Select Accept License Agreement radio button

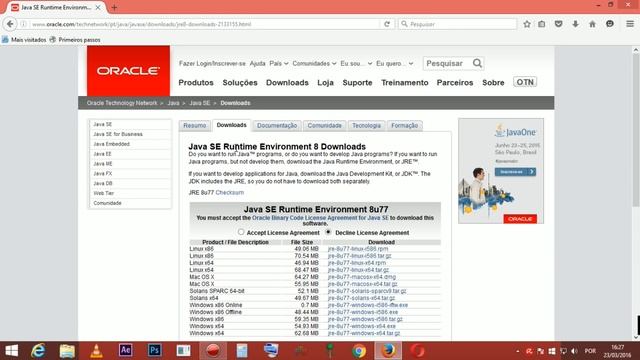(x=241, y=232)
